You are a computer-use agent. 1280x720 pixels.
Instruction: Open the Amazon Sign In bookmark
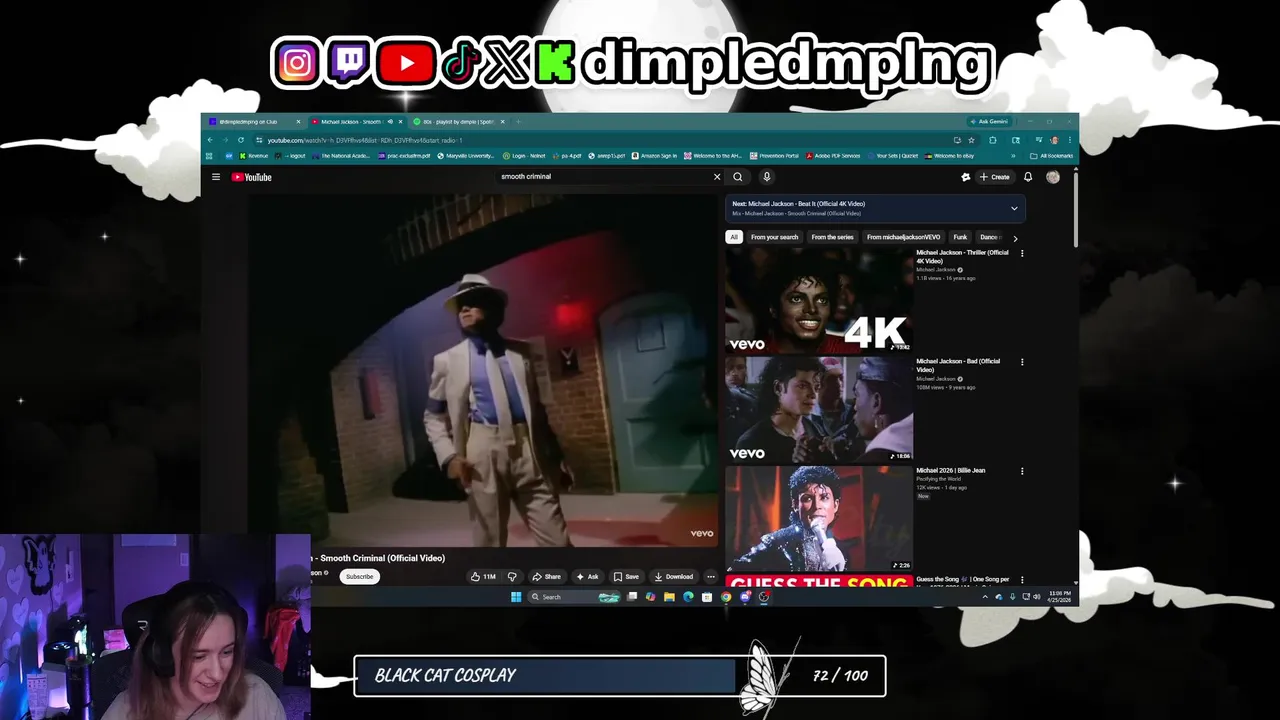pos(654,156)
